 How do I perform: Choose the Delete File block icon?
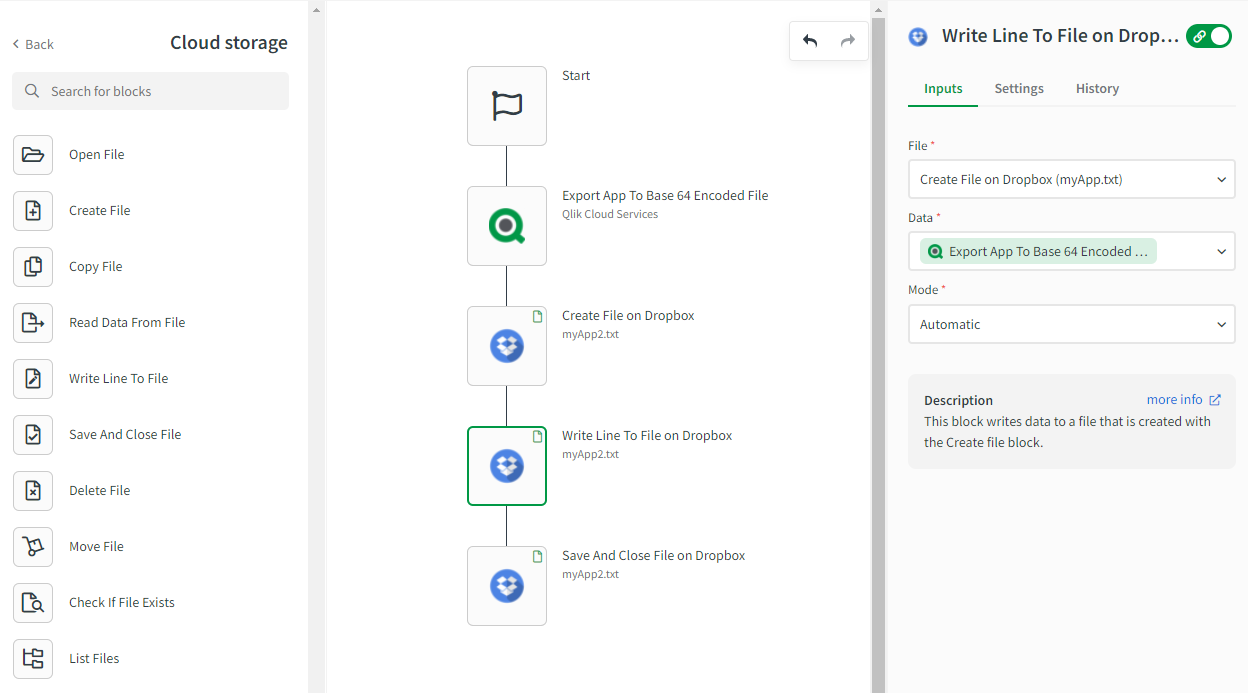pyautogui.click(x=33, y=491)
